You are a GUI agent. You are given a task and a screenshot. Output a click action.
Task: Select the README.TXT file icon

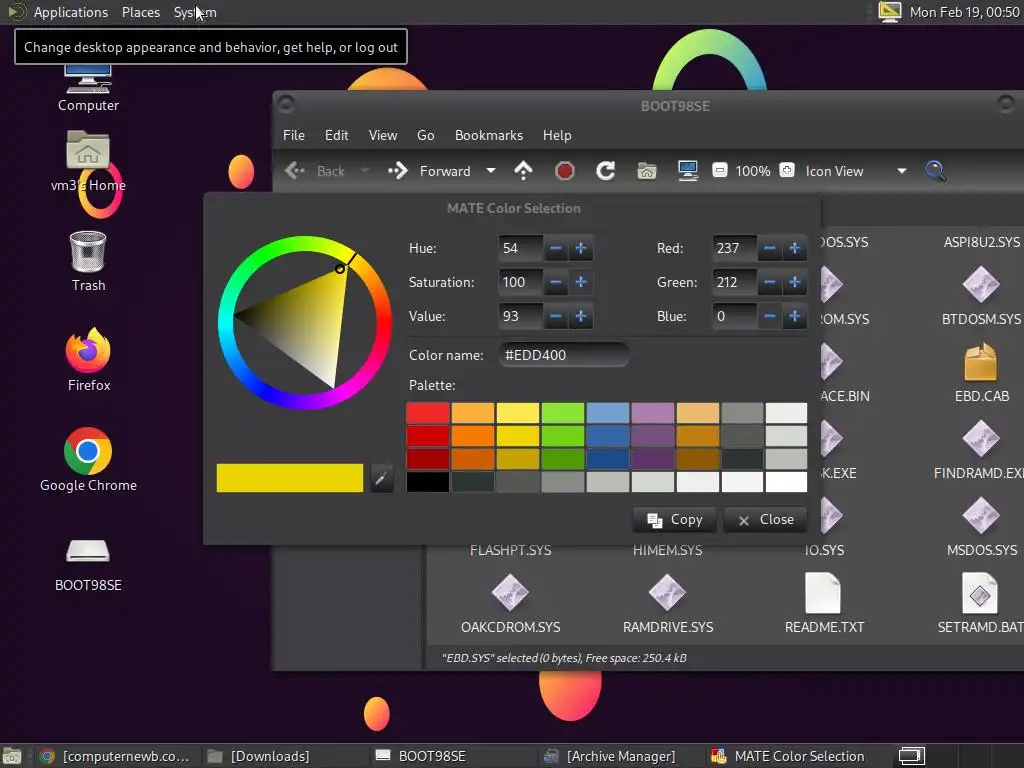click(823, 594)
